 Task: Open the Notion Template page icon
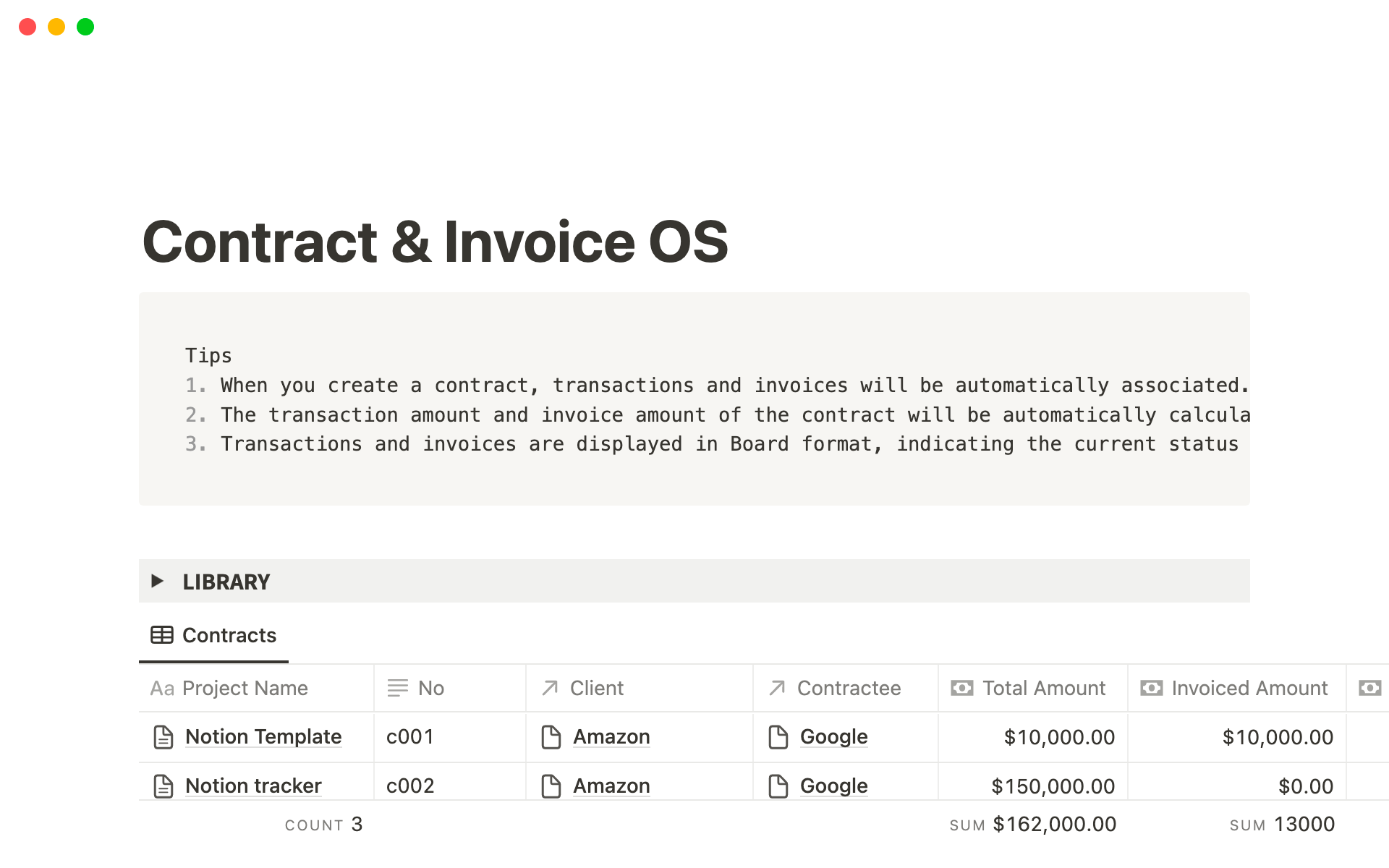pos(163,737)
